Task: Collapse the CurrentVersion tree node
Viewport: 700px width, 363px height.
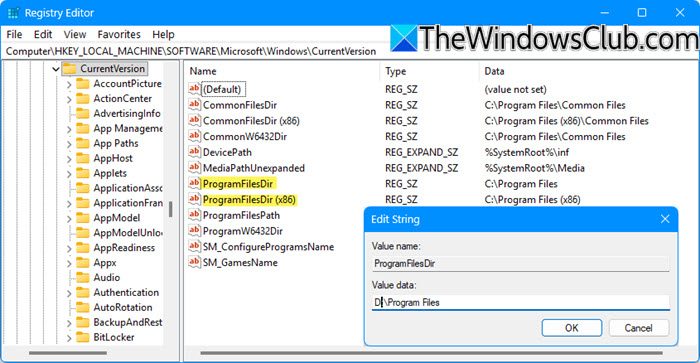Action: (56, 69)
